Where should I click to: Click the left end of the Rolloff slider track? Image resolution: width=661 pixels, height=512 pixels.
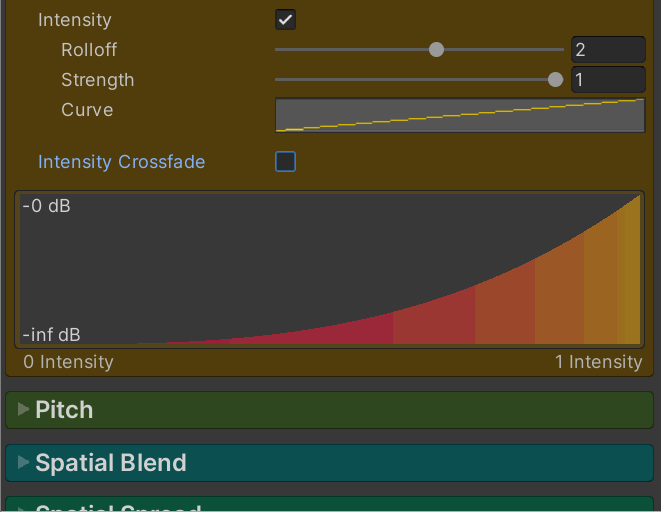(279, 50)
